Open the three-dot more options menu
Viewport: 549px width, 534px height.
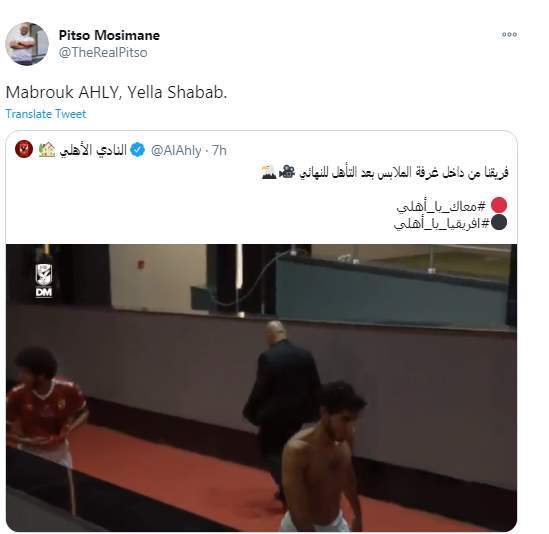pos(509,34)
